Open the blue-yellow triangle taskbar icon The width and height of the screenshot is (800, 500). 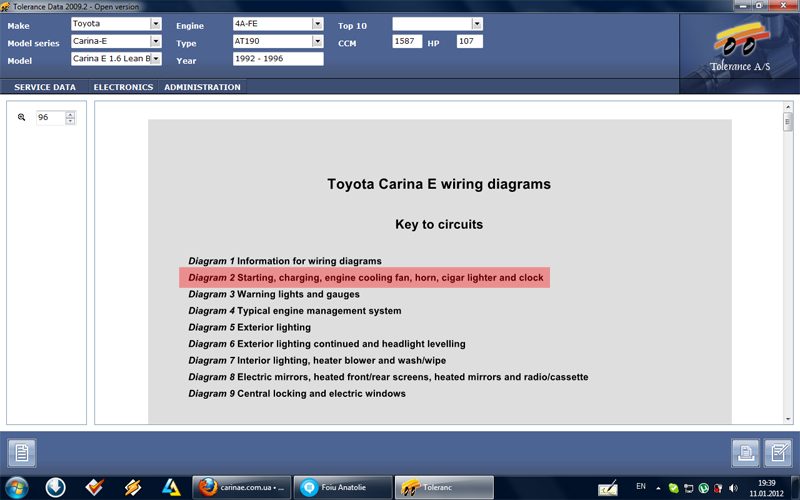171,488
